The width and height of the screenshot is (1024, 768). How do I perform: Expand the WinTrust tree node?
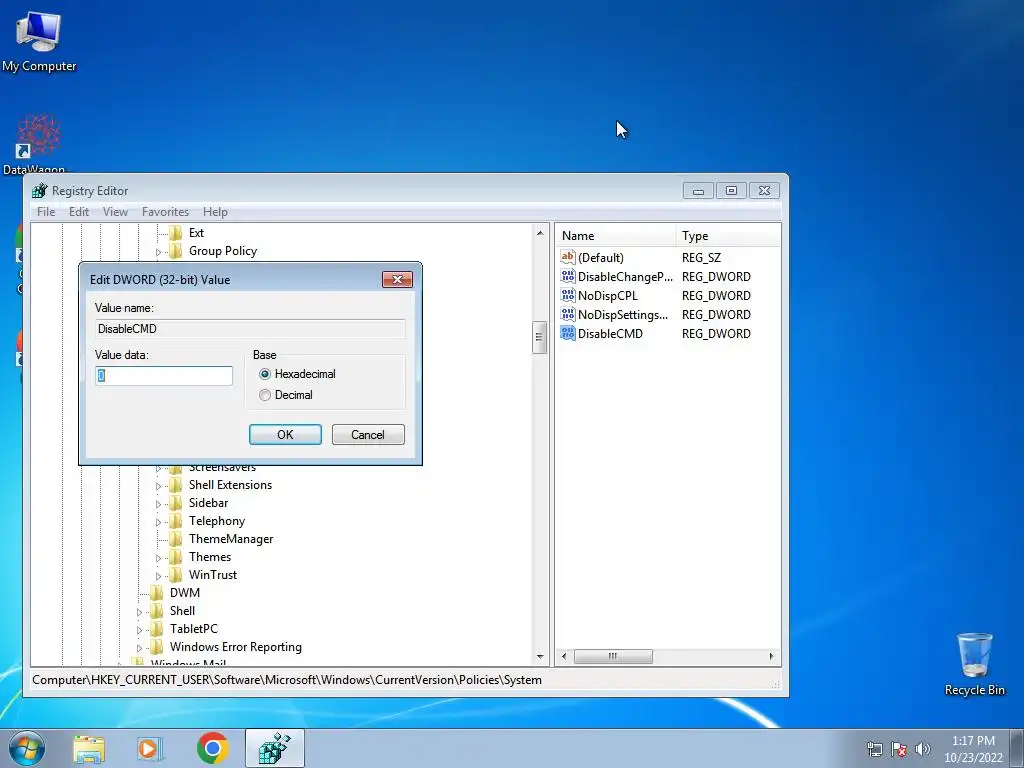point(158,575)
